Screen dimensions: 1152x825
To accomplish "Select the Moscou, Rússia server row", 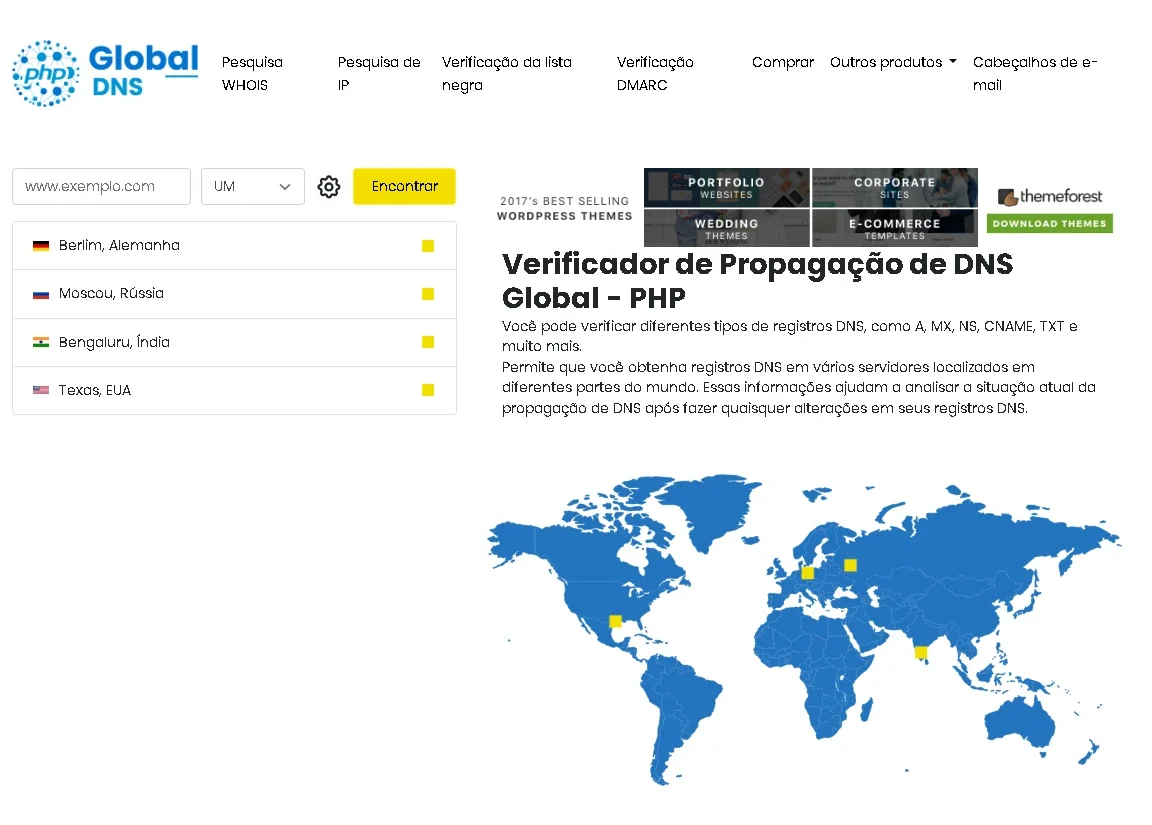I will tap(234, 294).
